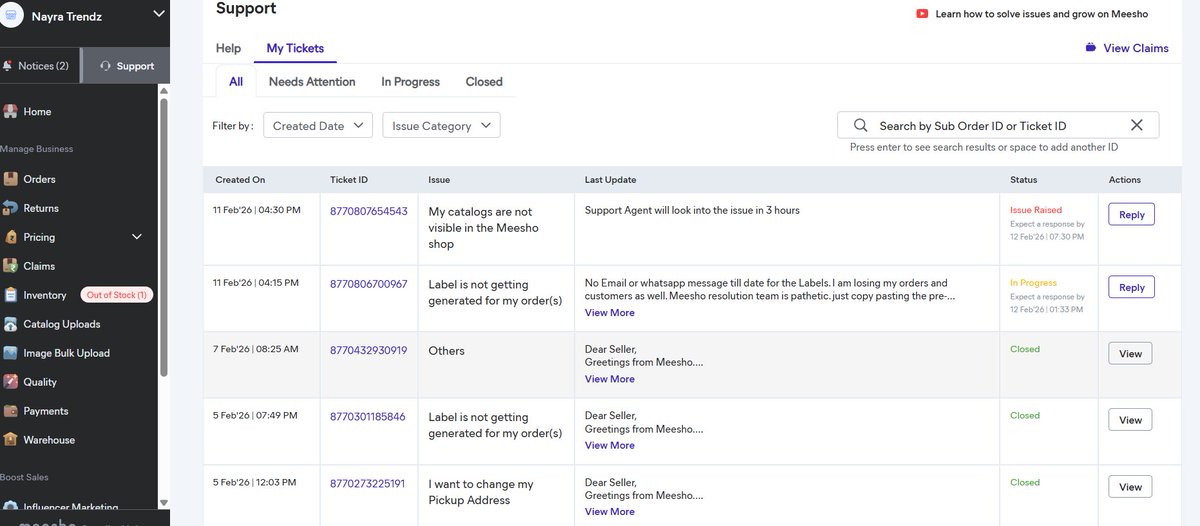The image size is (1200, 526).
Task: Click the search magnifier icon
Action: [x=860, y=125]
